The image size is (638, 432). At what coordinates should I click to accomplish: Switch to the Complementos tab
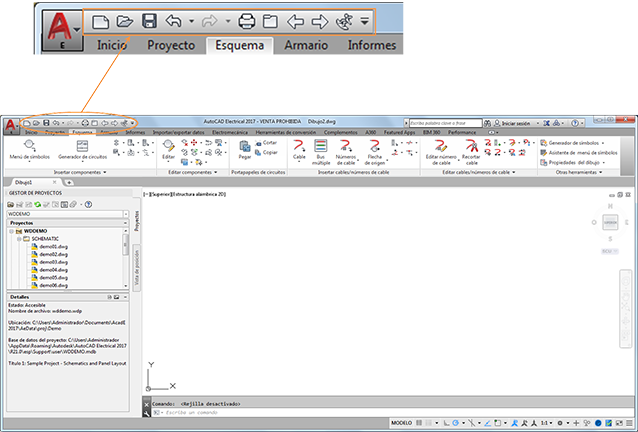[x=341, y=133]
